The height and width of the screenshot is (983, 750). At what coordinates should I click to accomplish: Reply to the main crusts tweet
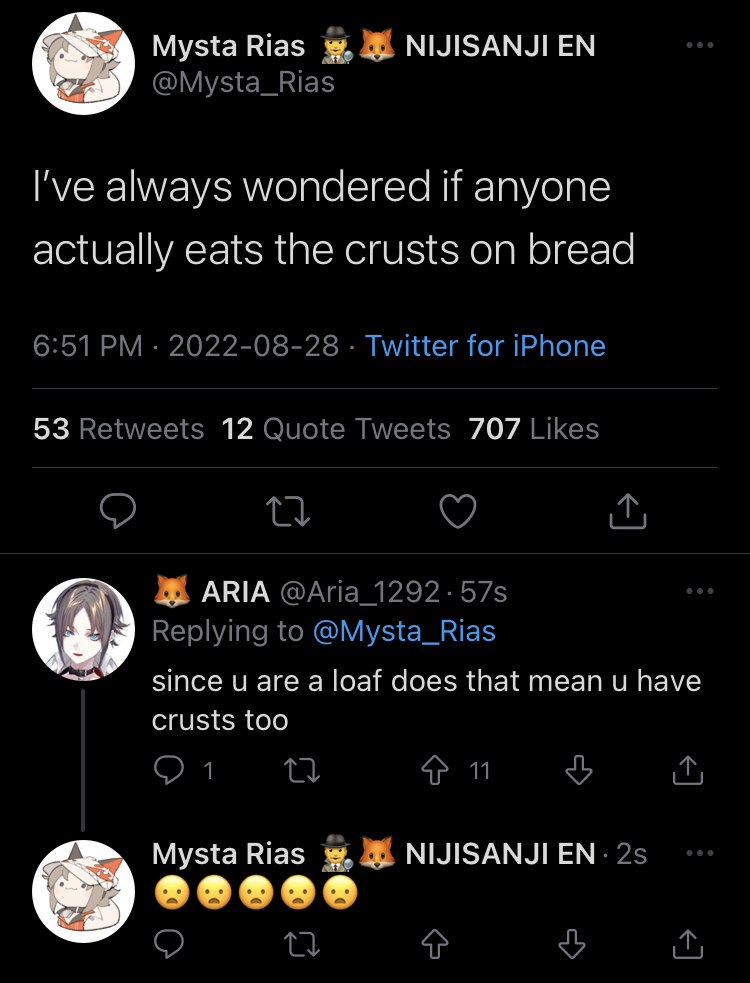click(x=119, y=512)
